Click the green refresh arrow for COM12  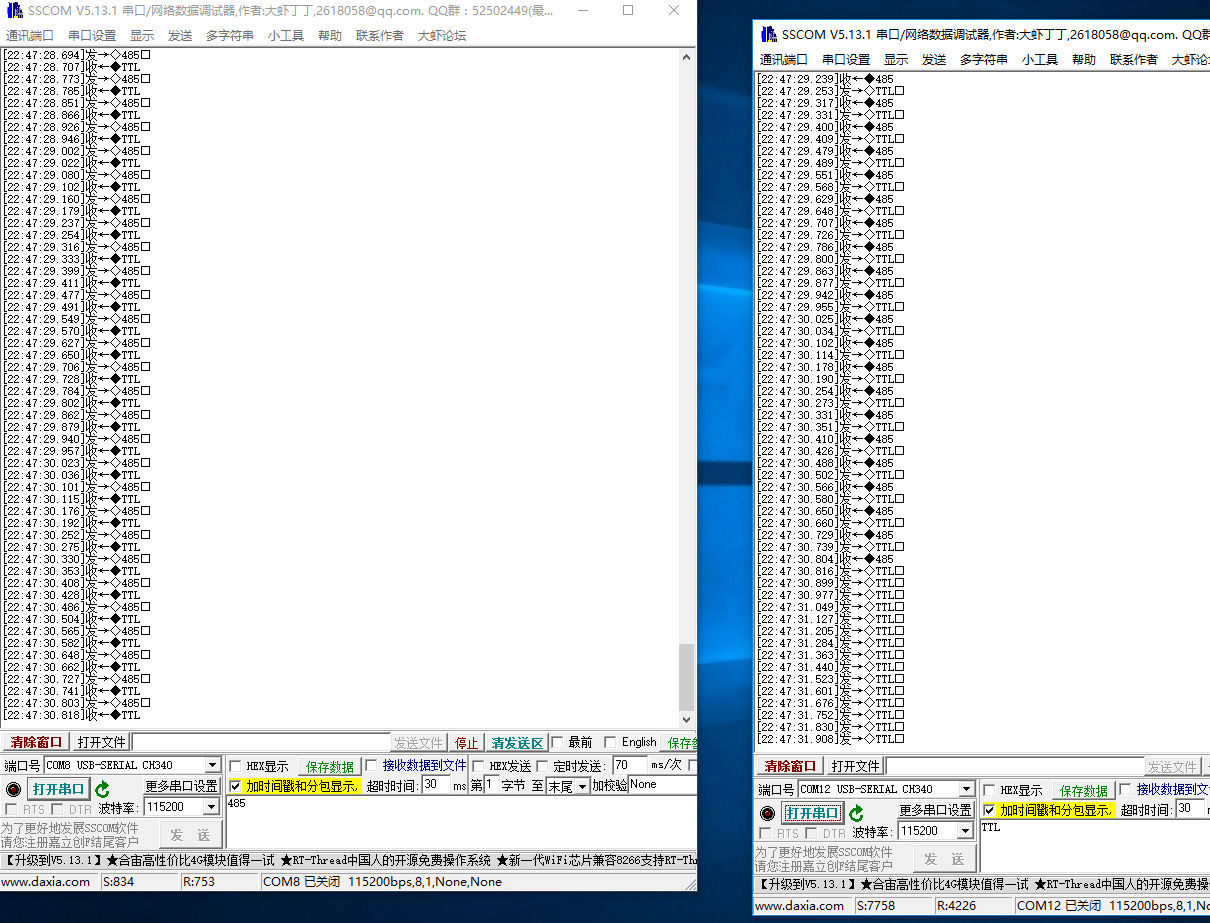pyautogui.click(x=857, y=813)
